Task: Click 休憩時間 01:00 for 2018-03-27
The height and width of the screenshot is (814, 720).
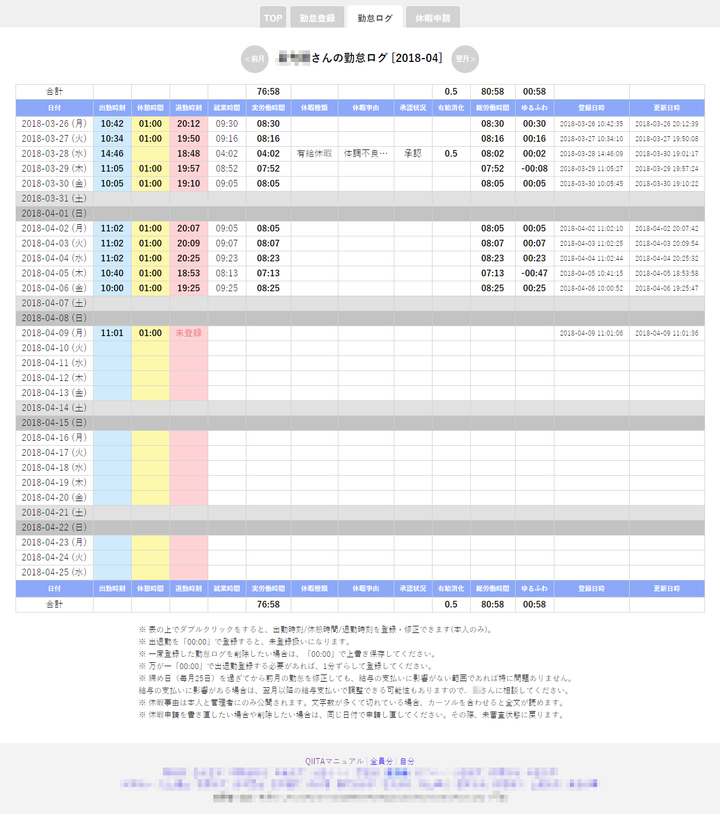Action: point(151,139)
